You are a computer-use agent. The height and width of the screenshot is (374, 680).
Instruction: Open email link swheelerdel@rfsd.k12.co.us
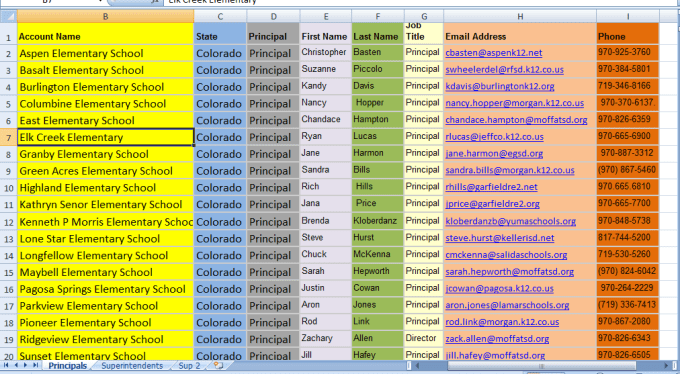click(x=504, y=69)
